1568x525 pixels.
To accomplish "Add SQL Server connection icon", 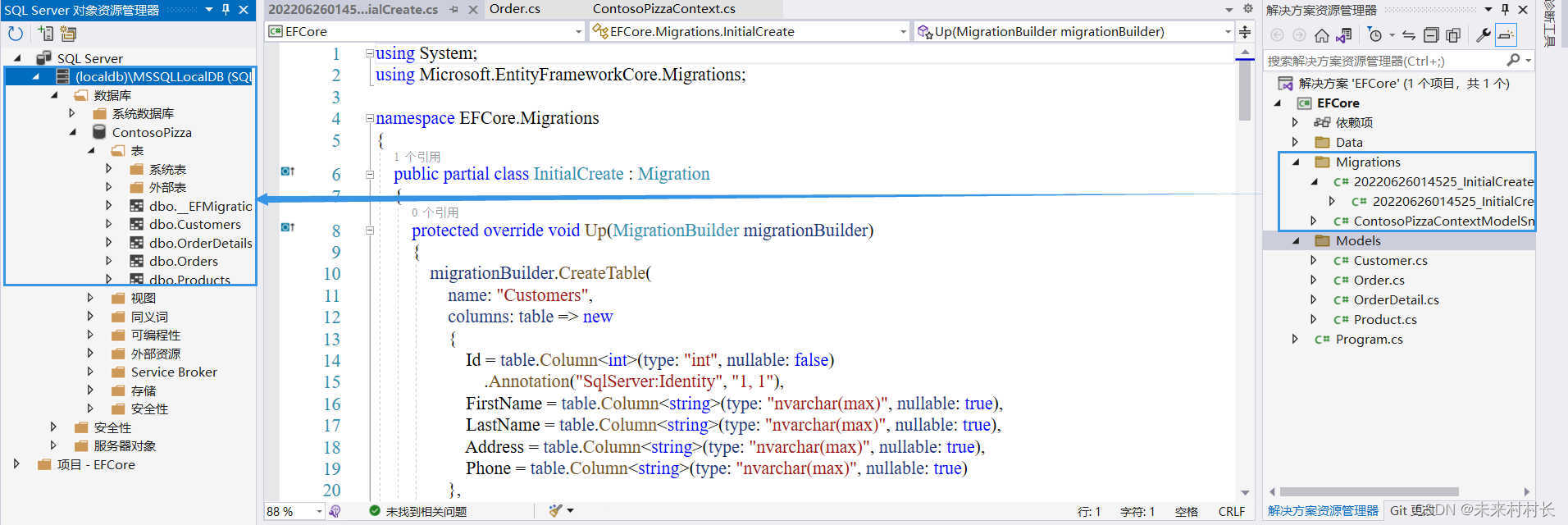I will (45, 34).
